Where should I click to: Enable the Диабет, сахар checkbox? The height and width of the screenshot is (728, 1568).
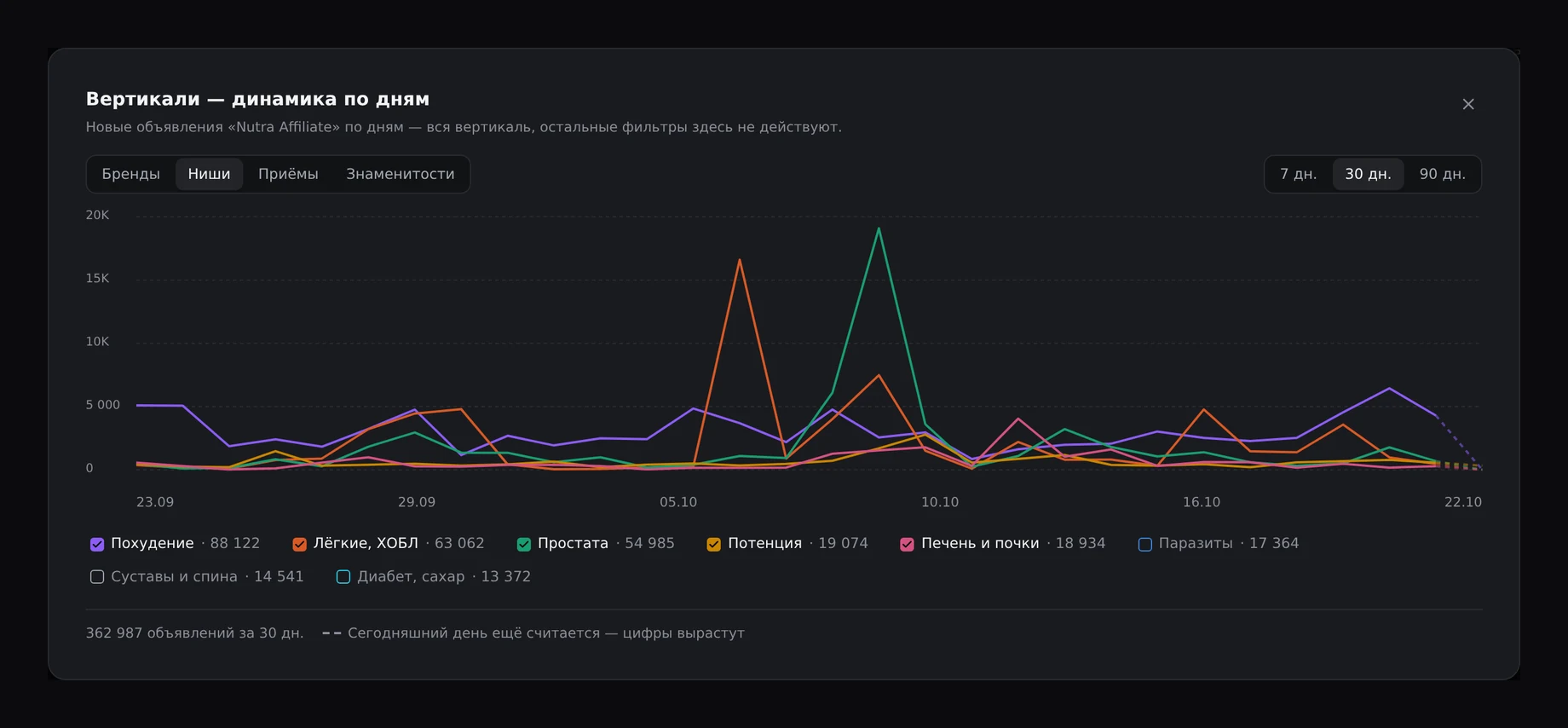tap(343, 577)
